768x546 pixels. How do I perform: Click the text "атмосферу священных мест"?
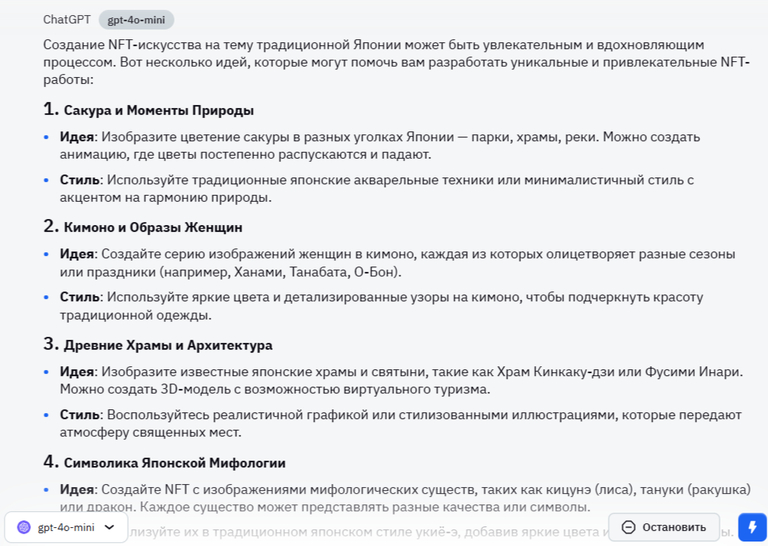(x=150, y=432)
